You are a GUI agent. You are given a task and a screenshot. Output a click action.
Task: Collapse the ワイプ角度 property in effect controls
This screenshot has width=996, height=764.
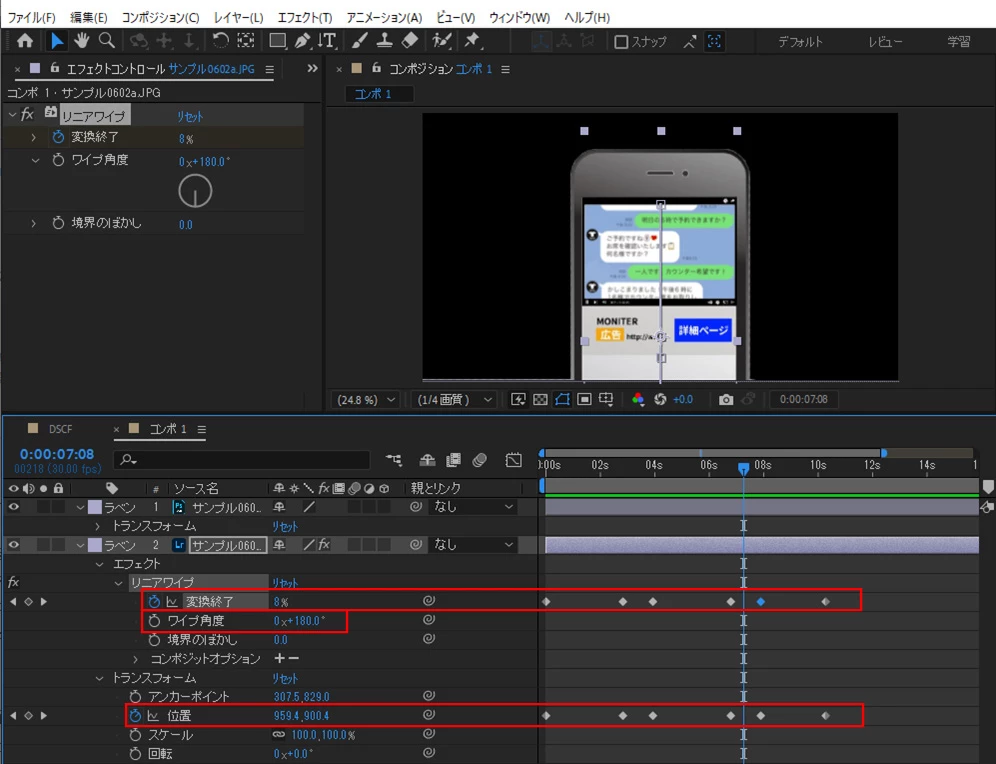coord(36,161)
